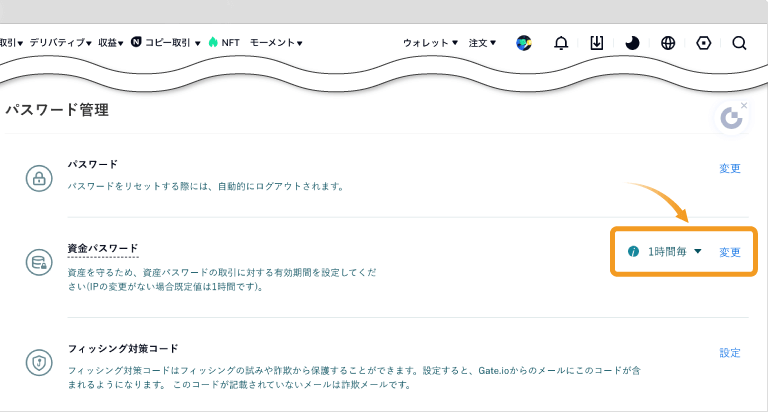This screenshot has width=768, height=412.
Task: Open the notifications bell icon
Action: [x=561, y=43]
